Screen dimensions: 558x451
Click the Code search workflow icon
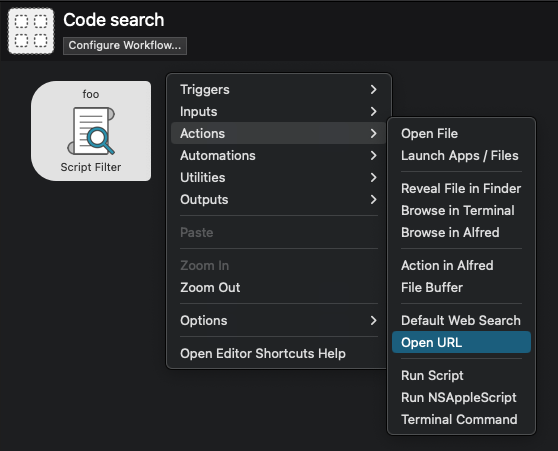[31, 31]
